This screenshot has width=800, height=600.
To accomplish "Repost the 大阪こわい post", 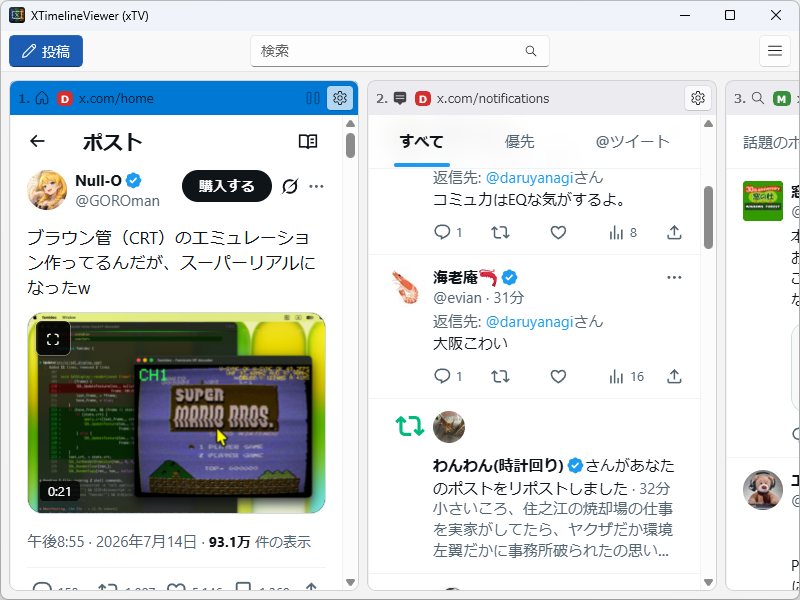I will (x=500, y=377).
